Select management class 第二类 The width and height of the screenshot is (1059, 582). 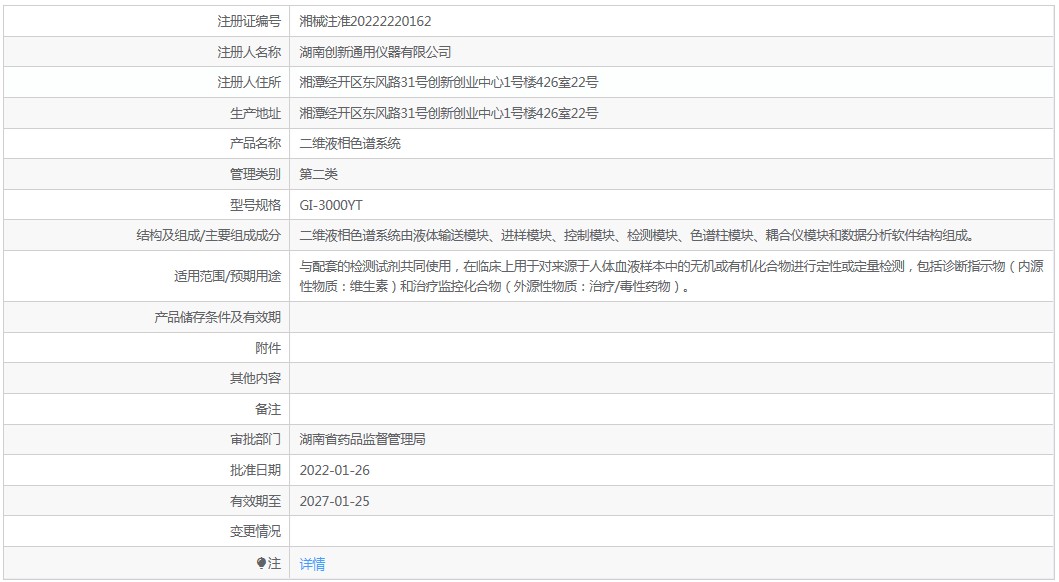(x=318, y=174)
